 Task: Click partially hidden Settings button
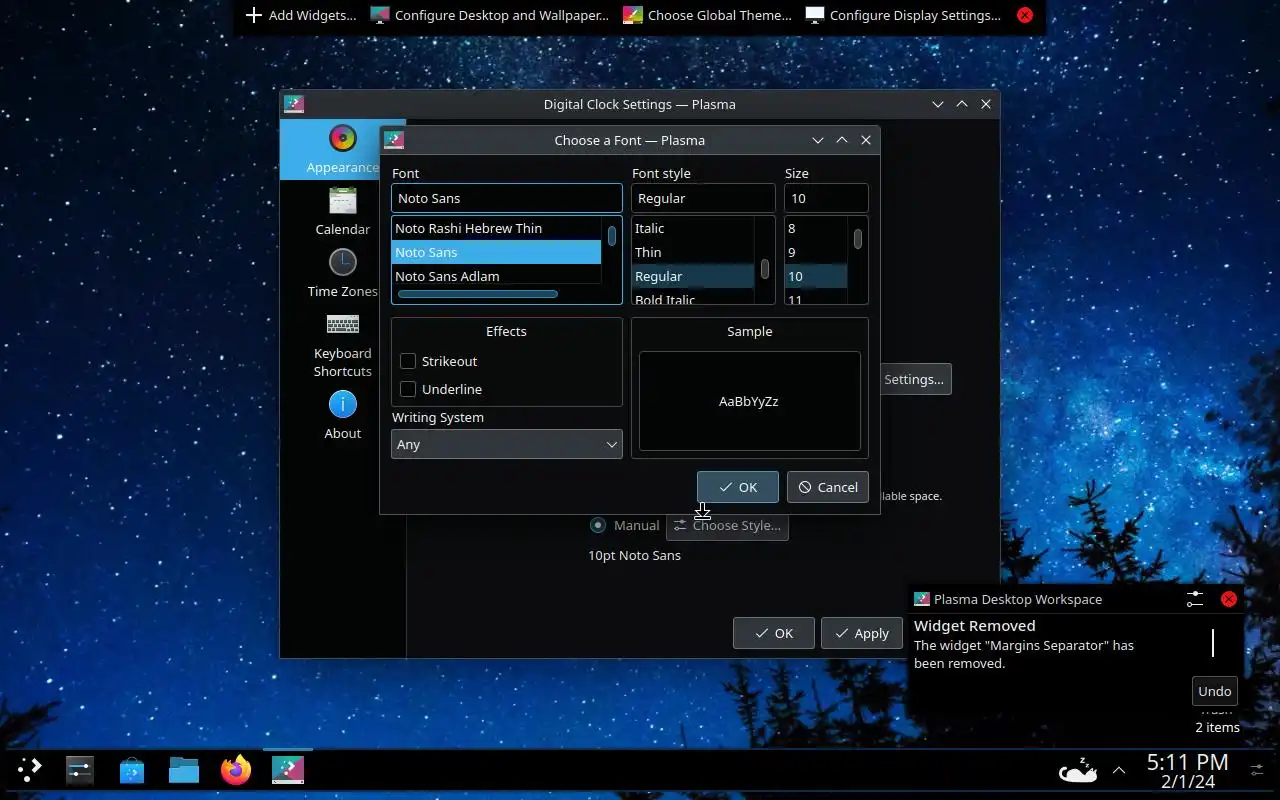point(915,379)
